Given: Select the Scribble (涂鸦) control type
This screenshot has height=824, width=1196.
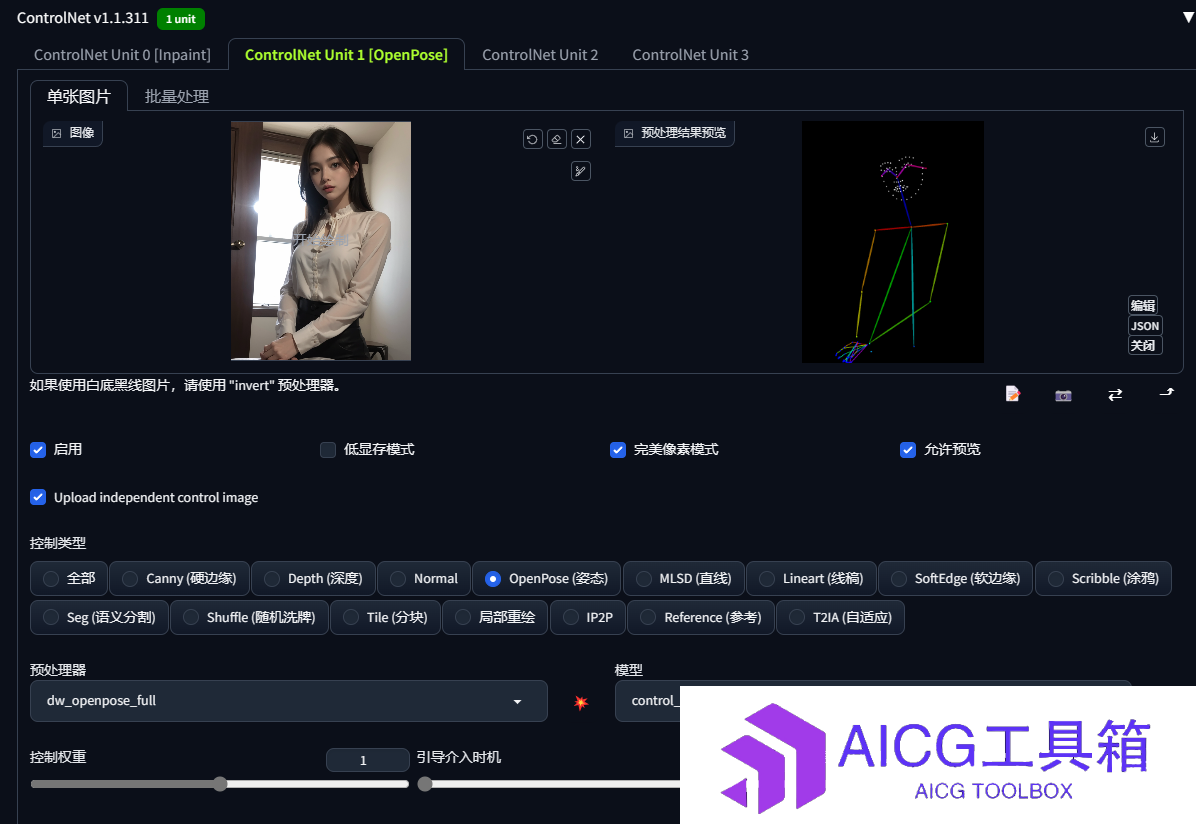Looking at the screenshot, I should tap(1103, 578).
